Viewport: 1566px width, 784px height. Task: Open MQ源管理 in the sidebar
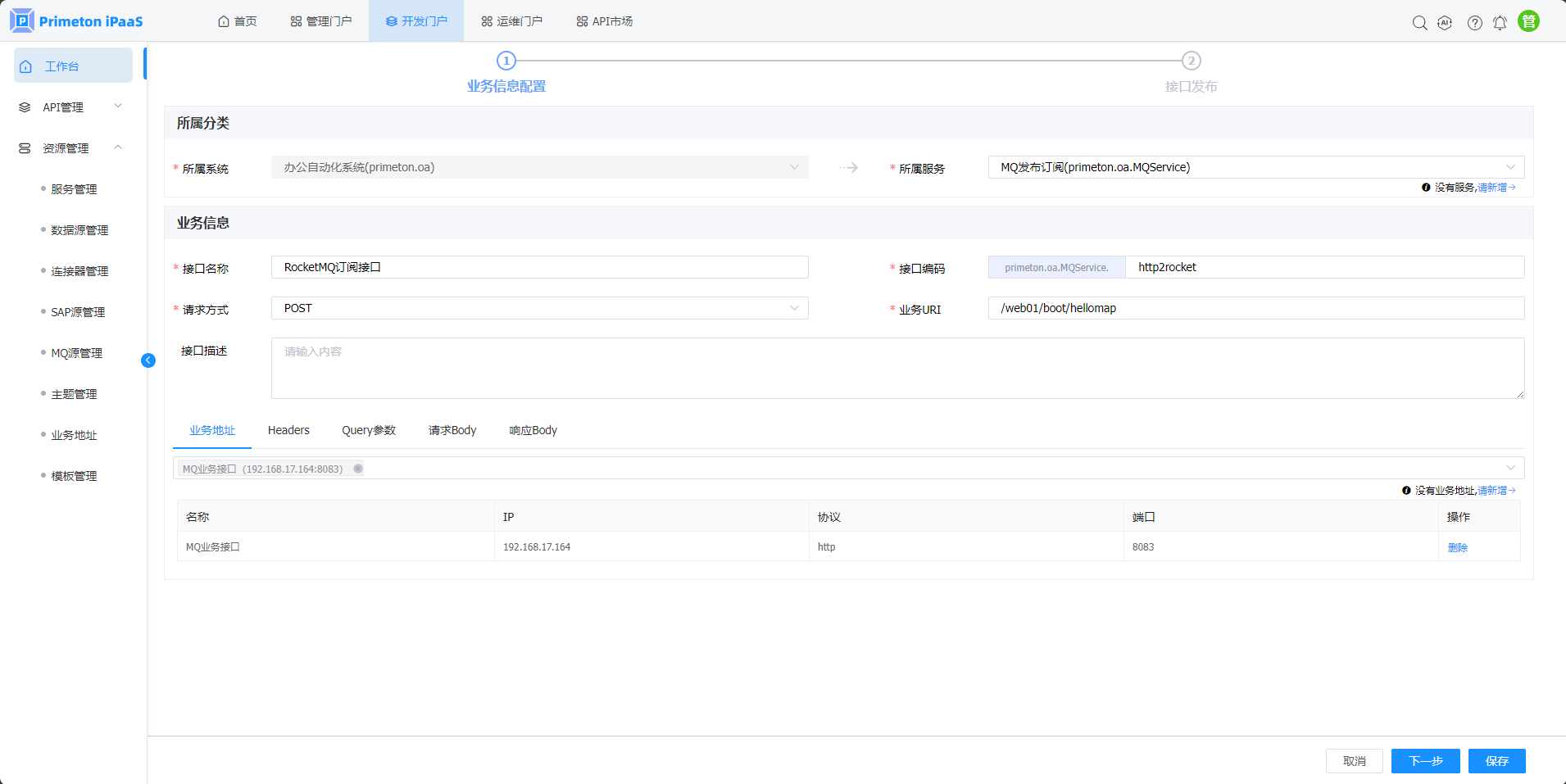pos(77,353)
